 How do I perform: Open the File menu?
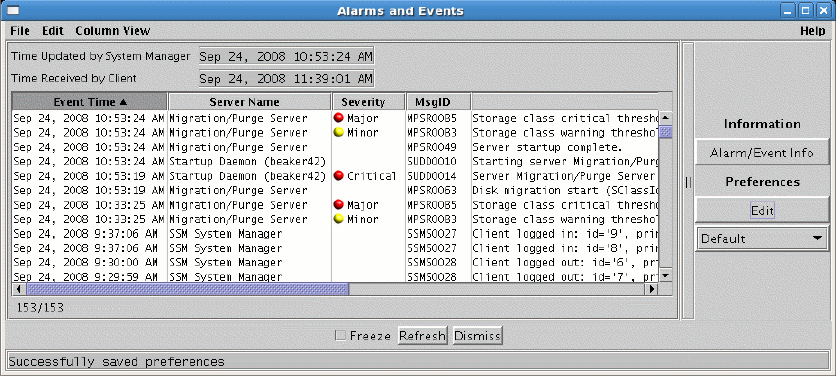(x=20, y=31)
